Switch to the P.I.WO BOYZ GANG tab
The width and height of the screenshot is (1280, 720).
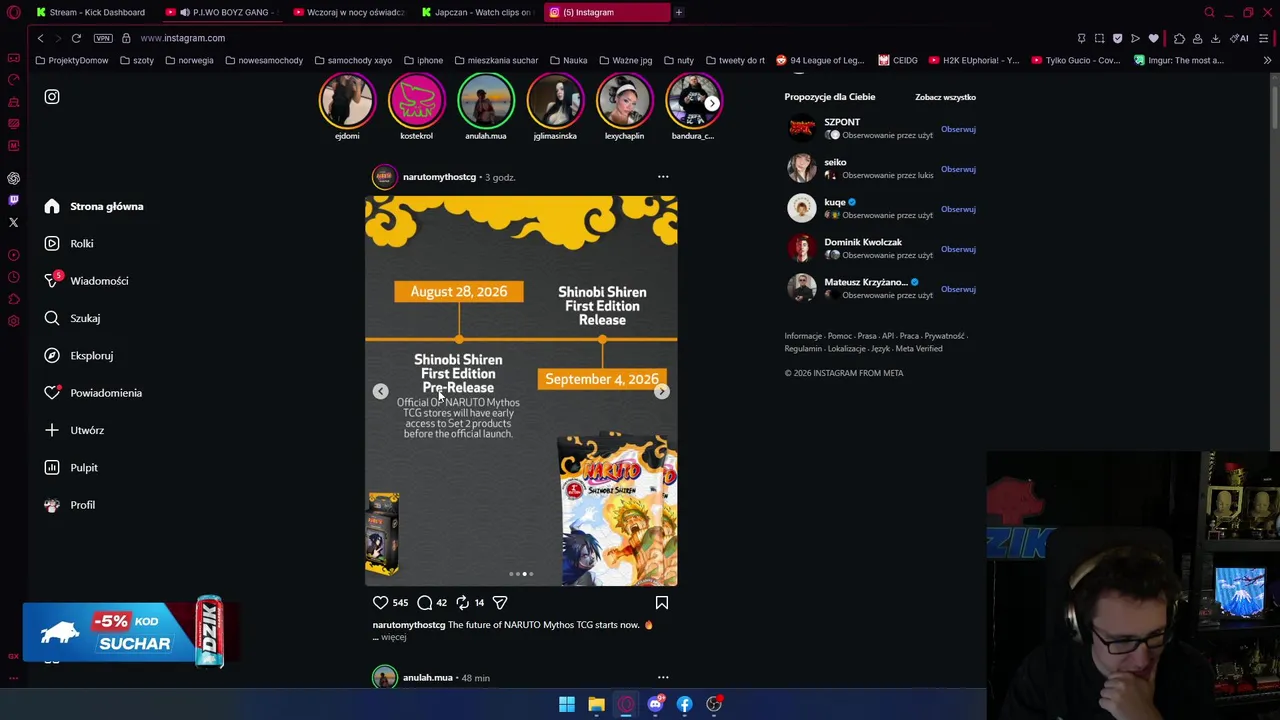[222, 12]
